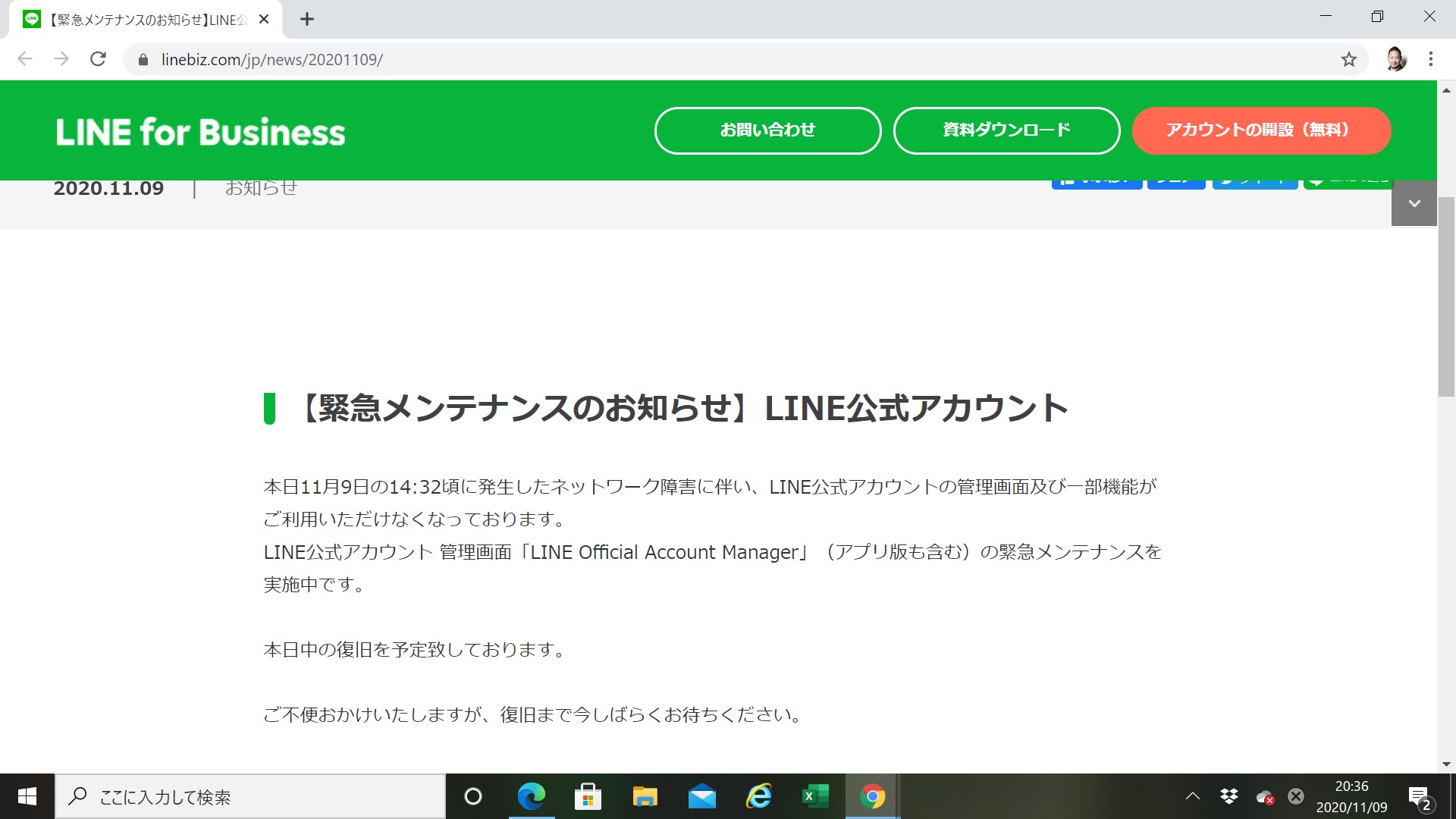Image resolution: width=1456 pixels, height=819 pixels.
Task: Reload the page with refresh icon
Action: pos(98,59)
